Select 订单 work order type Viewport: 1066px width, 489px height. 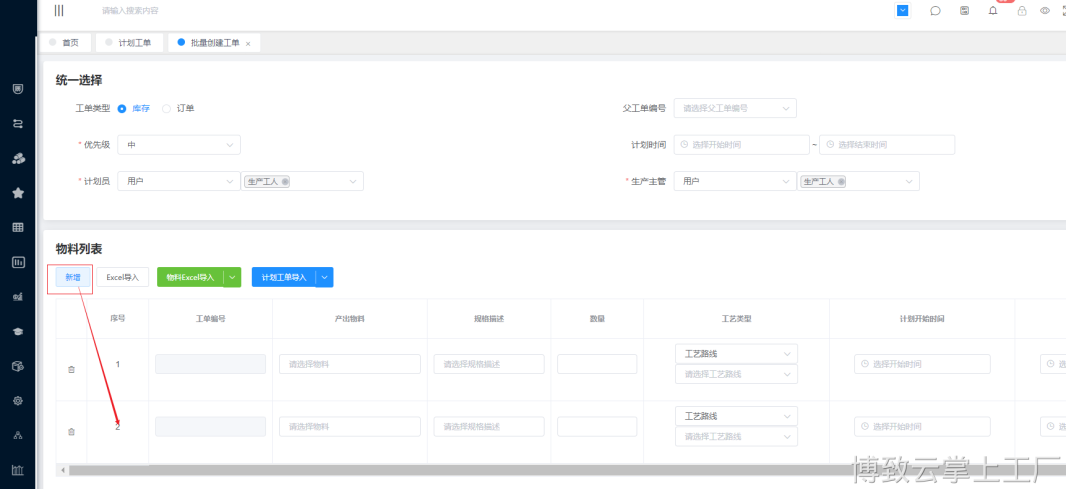[x=178, y=108]
